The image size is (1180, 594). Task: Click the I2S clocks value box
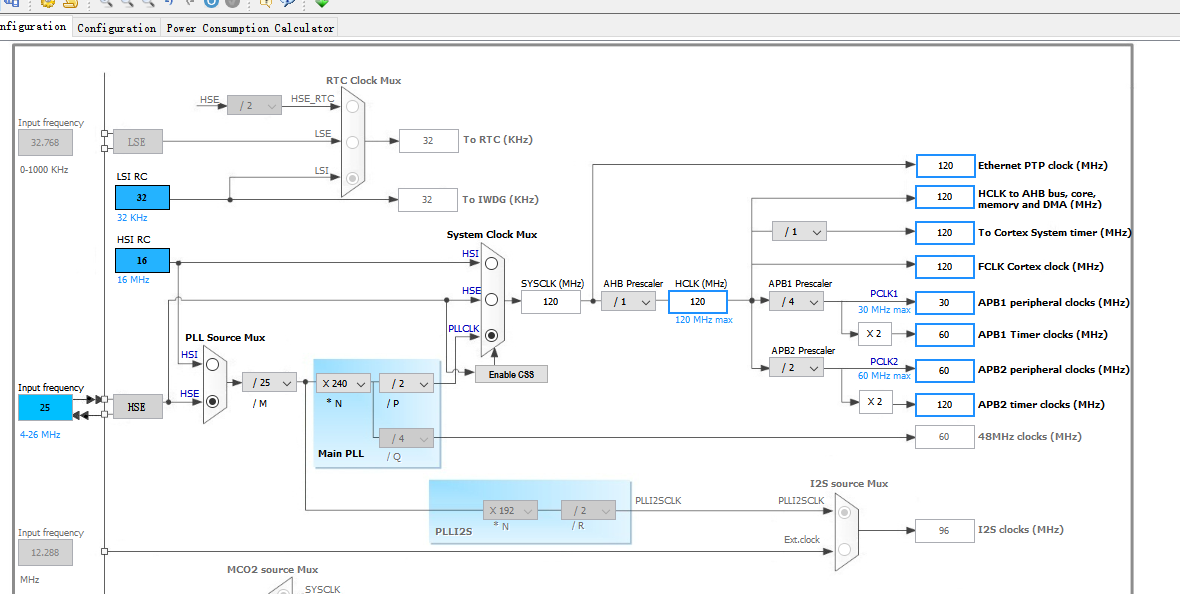945,531
